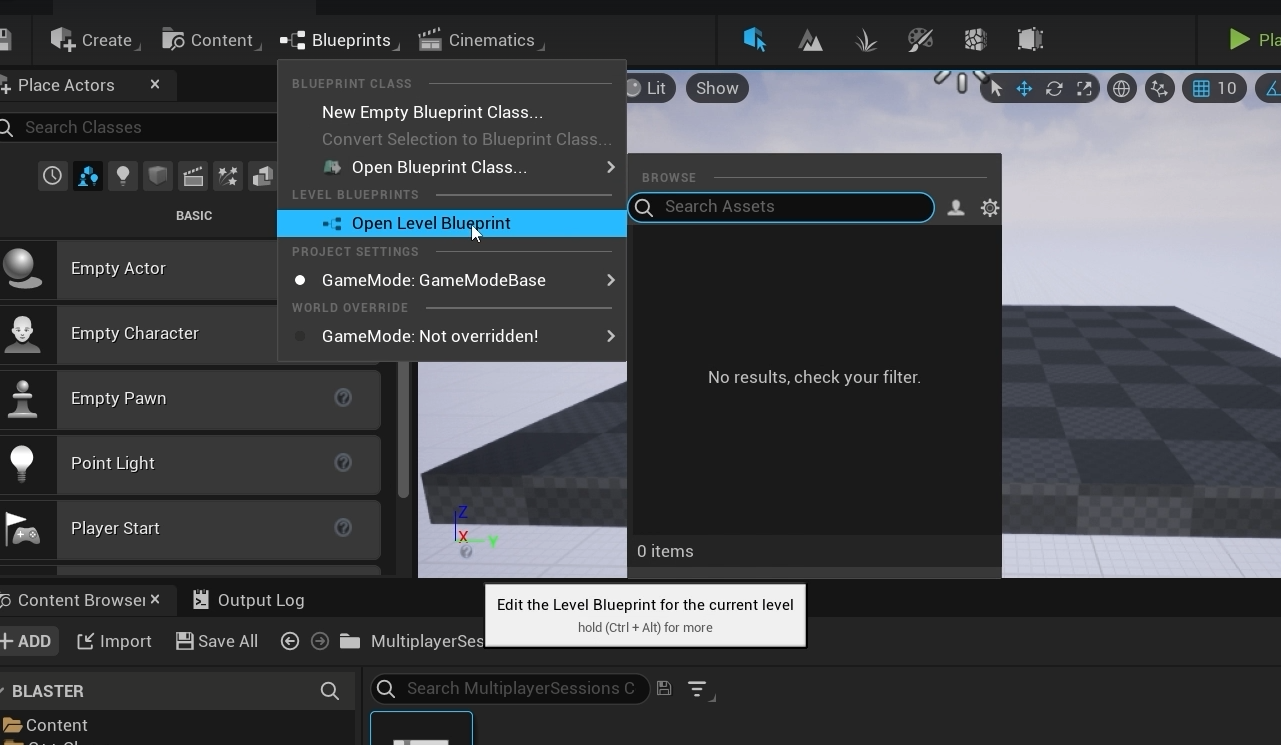Click the ADD button in Content Browser
The image size is (1281, 745).
point(27,641)
